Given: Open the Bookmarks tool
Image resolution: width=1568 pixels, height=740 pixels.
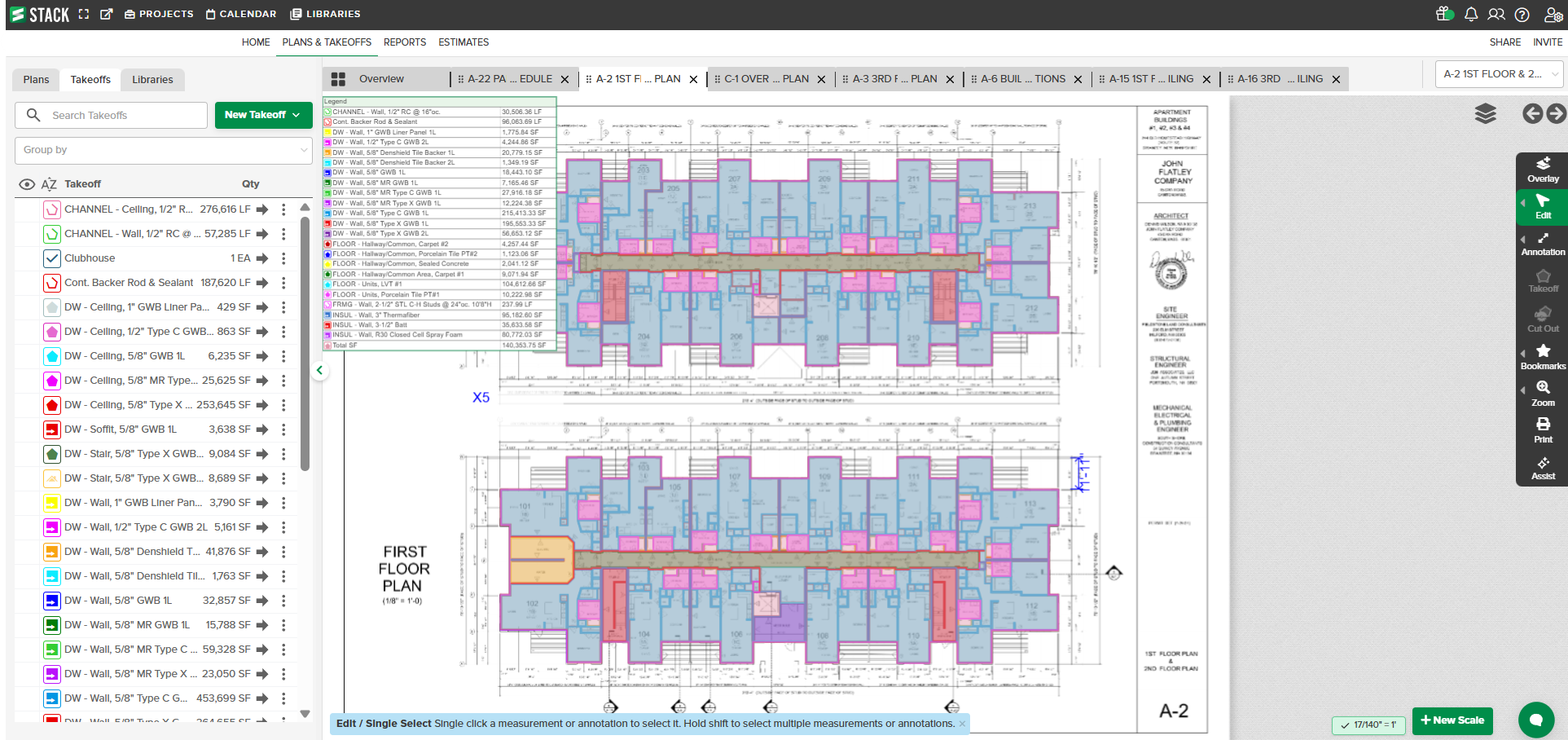Looking at the screenshot, I should (1542, 357).
